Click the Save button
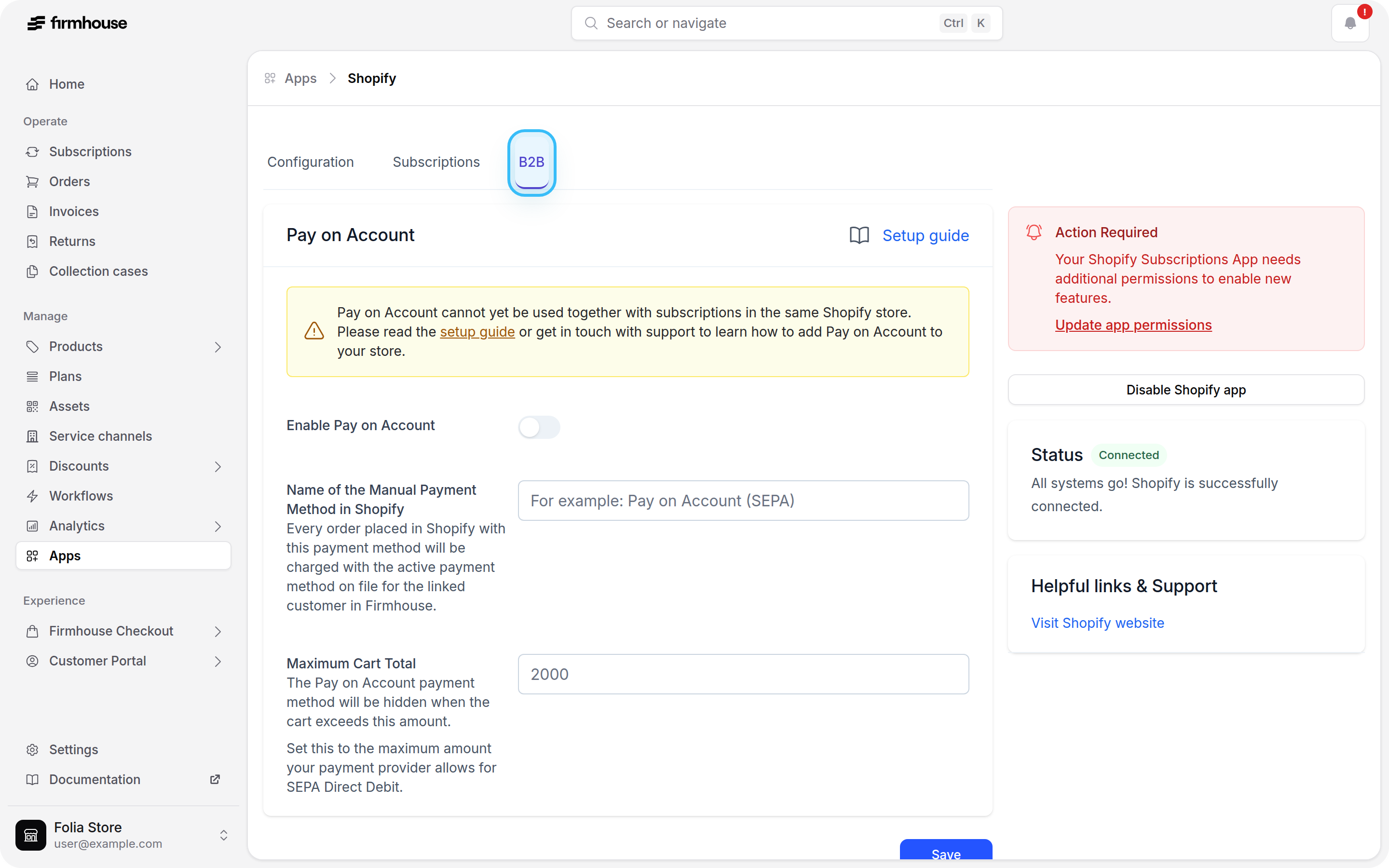1389x868 pixels. tap(946, 850)
